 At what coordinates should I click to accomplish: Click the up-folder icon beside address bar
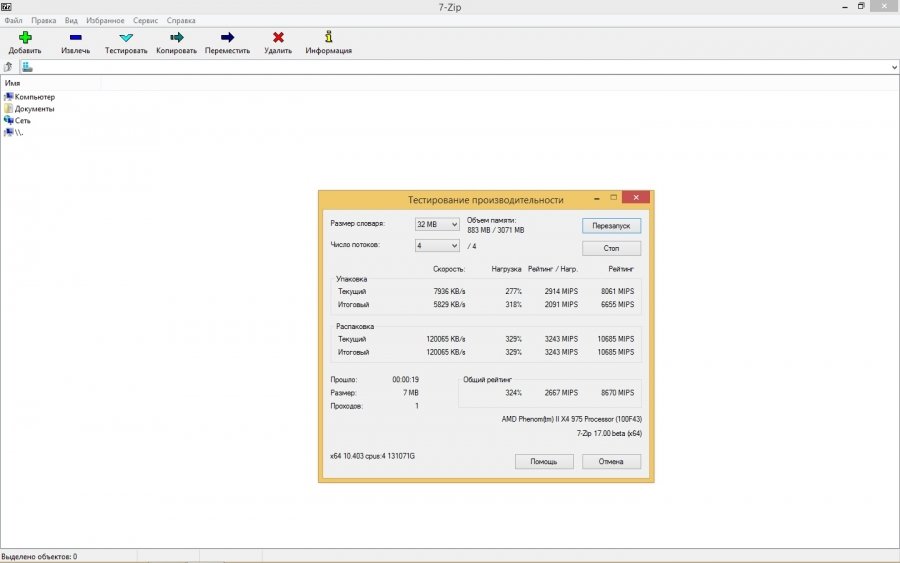[x=8, y=67]
